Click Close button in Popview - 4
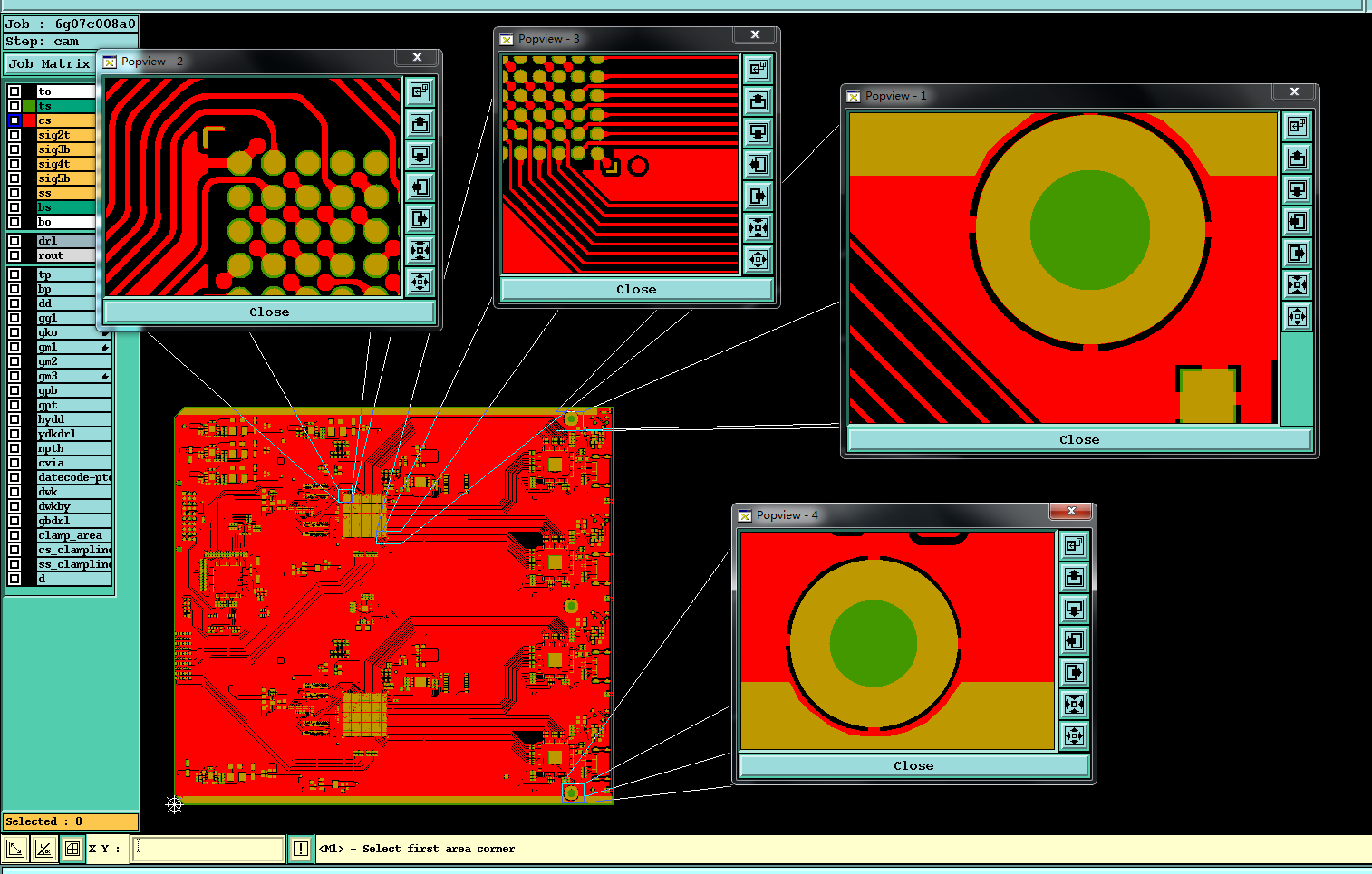Viewport: 1372px width, 874px height. point(913,765)
